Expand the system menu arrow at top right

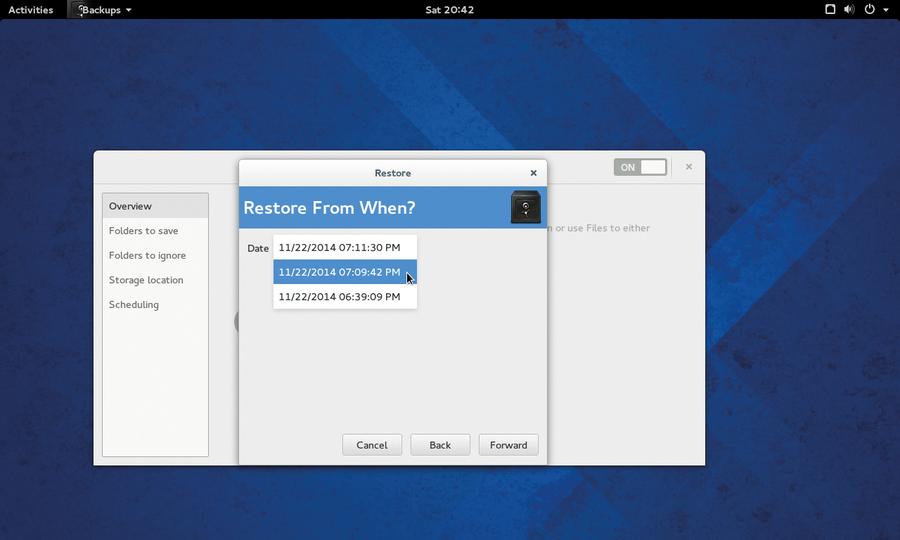click(x=886, y=10)
